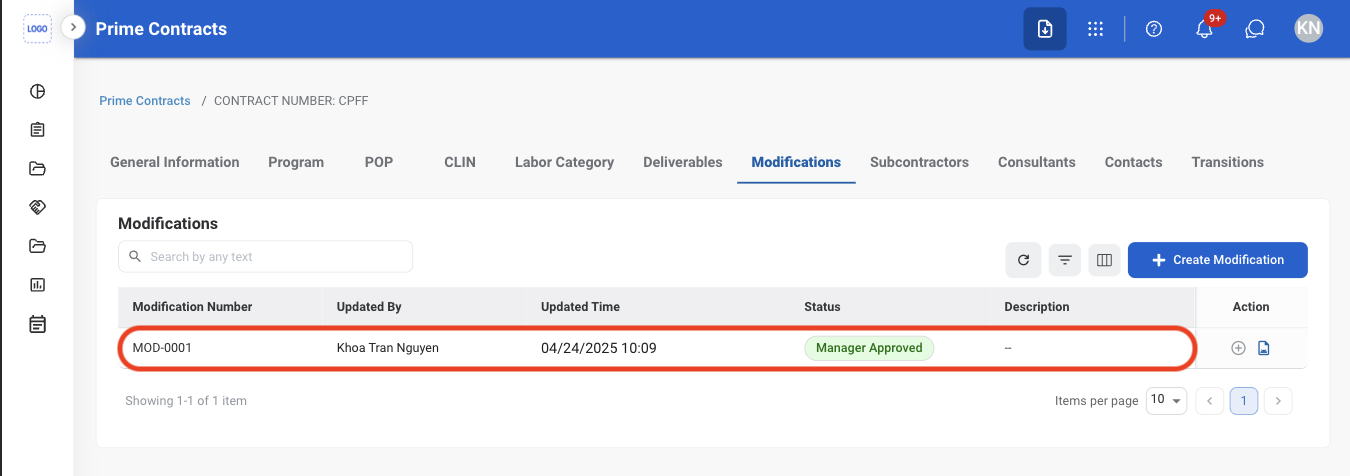Image resolution: width=1350 pixels, height=476 pixels.
Task: Click the Create Modification button
Action: click(1218, 260)
